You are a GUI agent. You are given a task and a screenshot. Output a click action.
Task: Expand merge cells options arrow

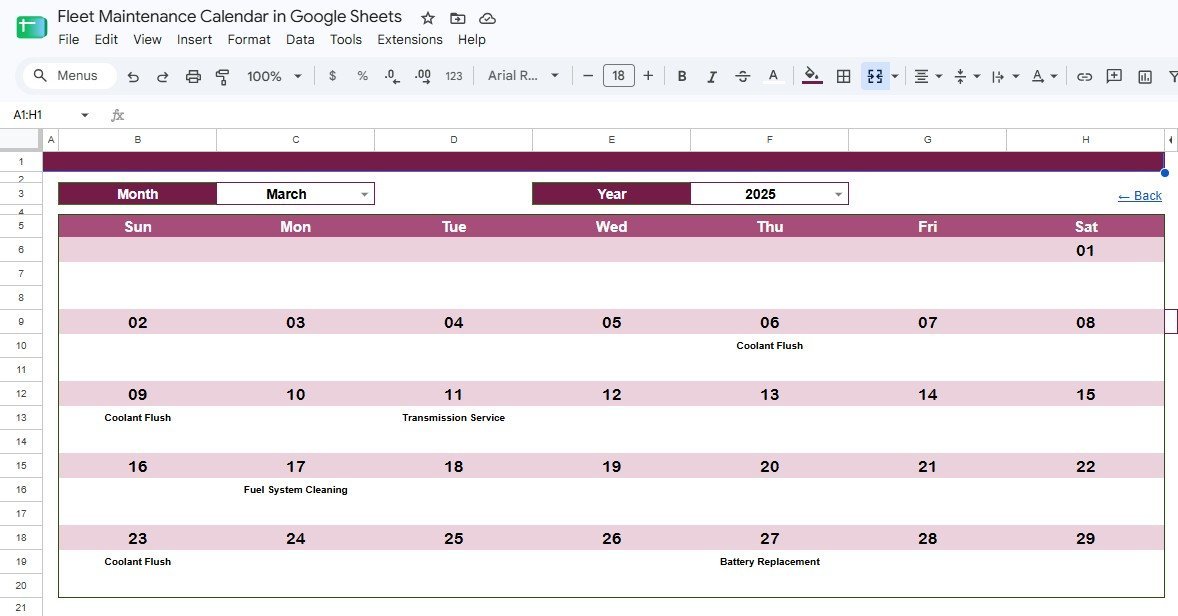pyautogui.click(x=895, y=76)
